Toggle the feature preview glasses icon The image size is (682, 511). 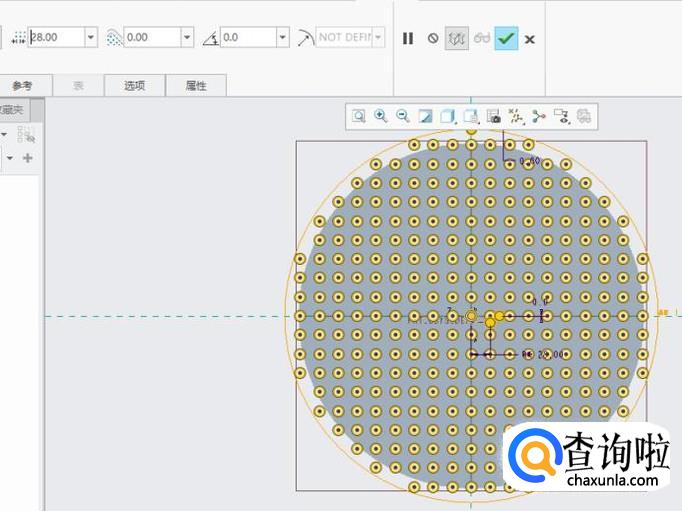click(x=482, y=38)
